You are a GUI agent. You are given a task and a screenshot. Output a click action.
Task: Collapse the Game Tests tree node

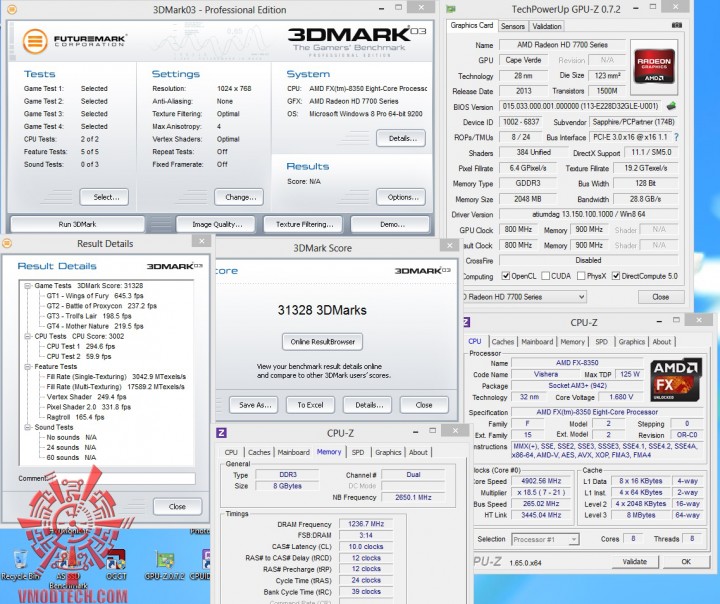tap(28, 286)
